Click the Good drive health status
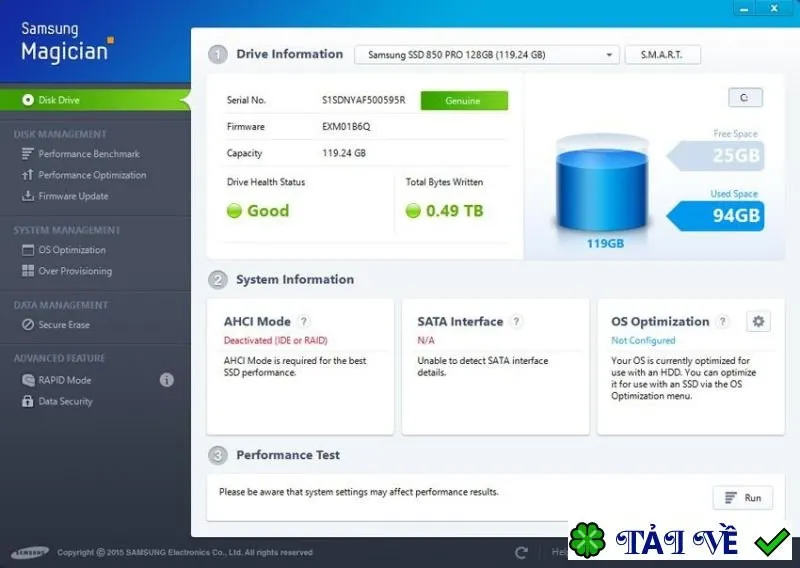The height and width of the screenshot is (568, 800). click(x=258, y=211)
